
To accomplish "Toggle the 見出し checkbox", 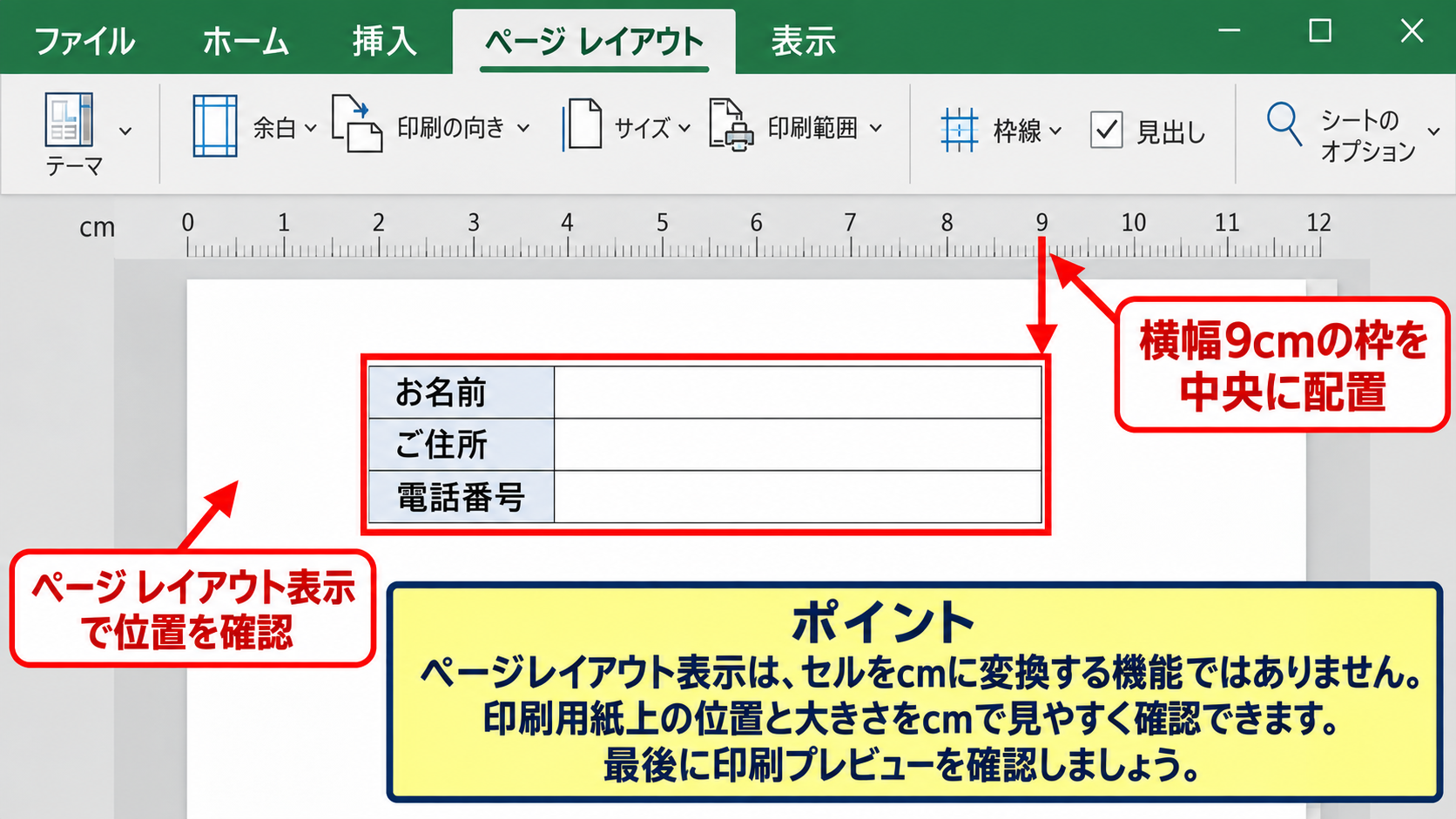I will (1107, 131).
